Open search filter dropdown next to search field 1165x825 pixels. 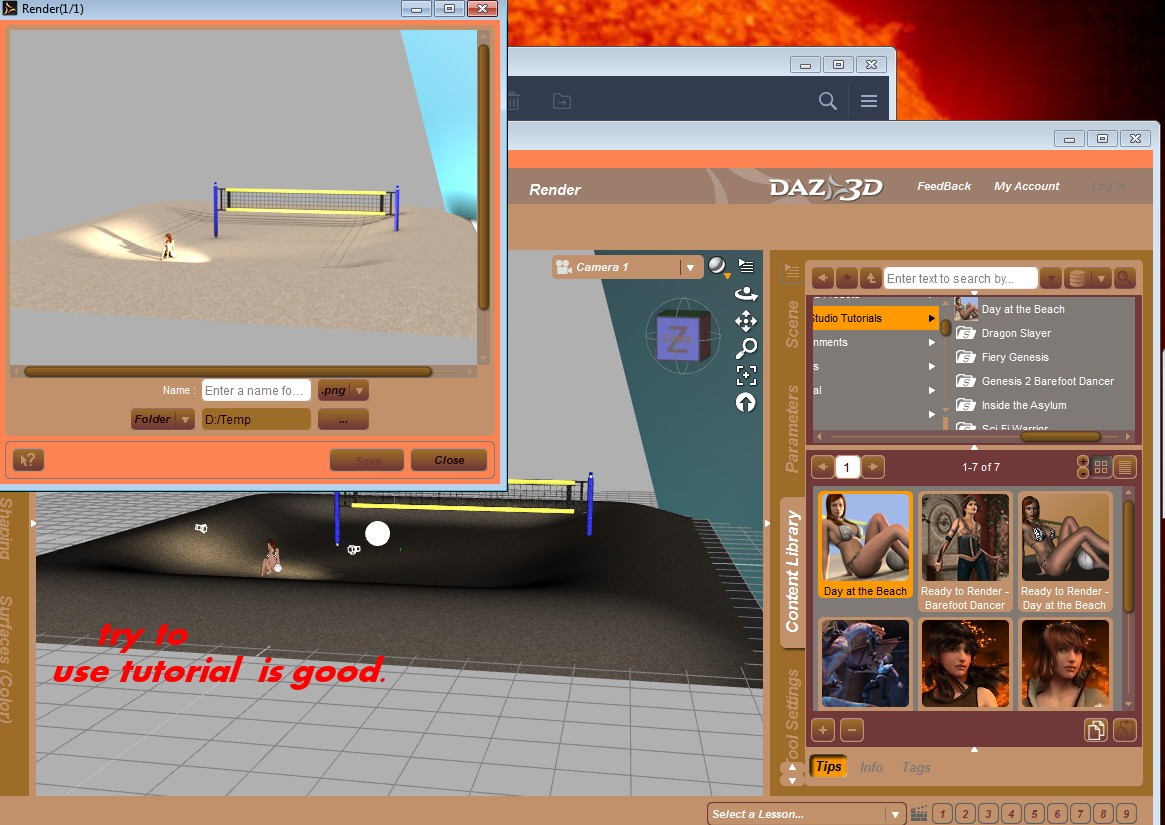[x=1050, y=279]
